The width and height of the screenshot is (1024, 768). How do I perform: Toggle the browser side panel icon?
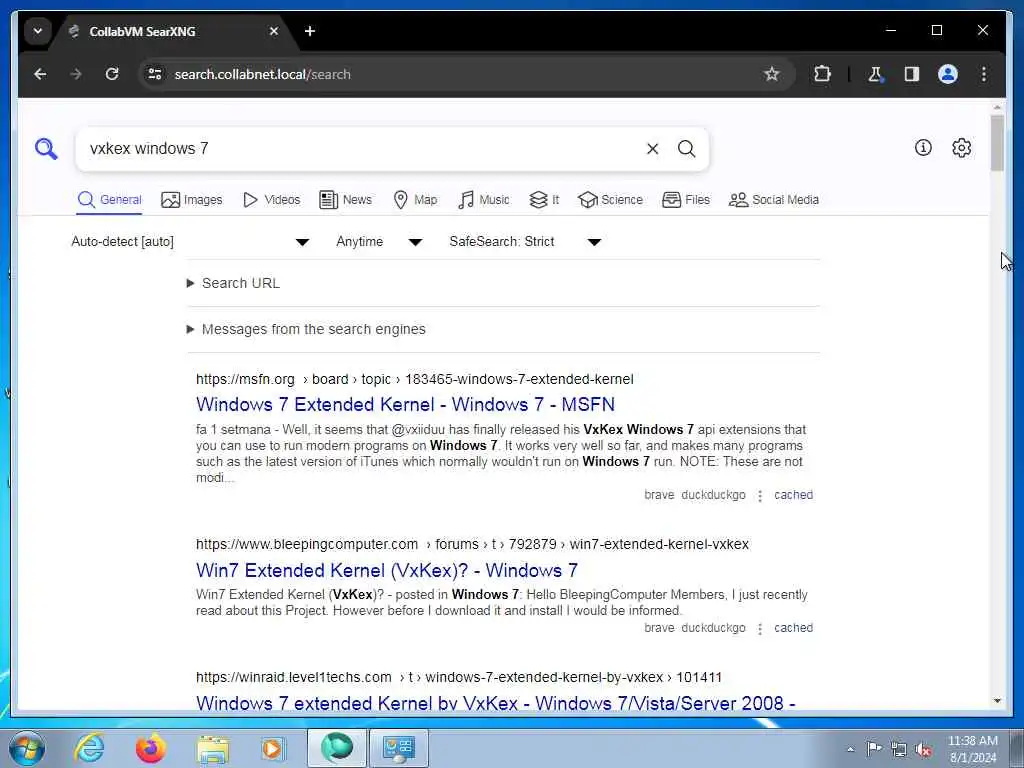(912, 74)
